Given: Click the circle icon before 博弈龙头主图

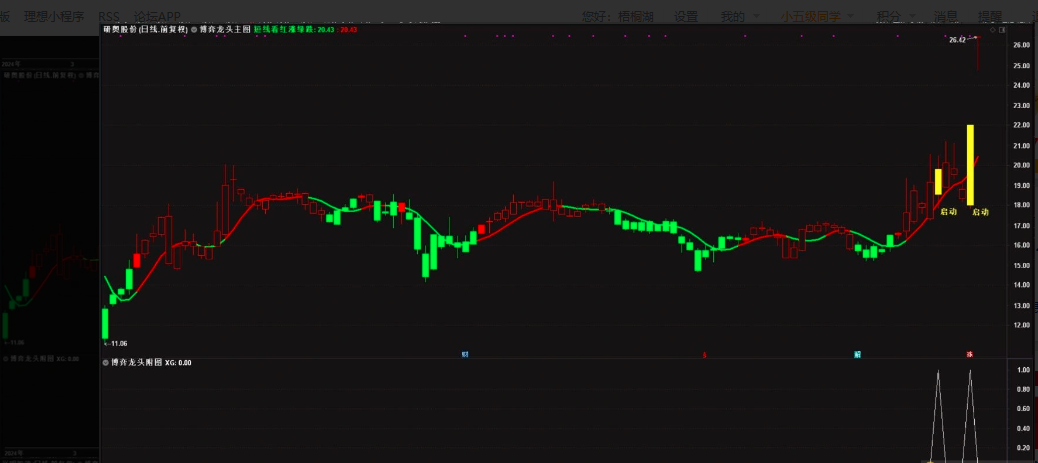Looking at the screenshot, I should (x=194, y=30).
